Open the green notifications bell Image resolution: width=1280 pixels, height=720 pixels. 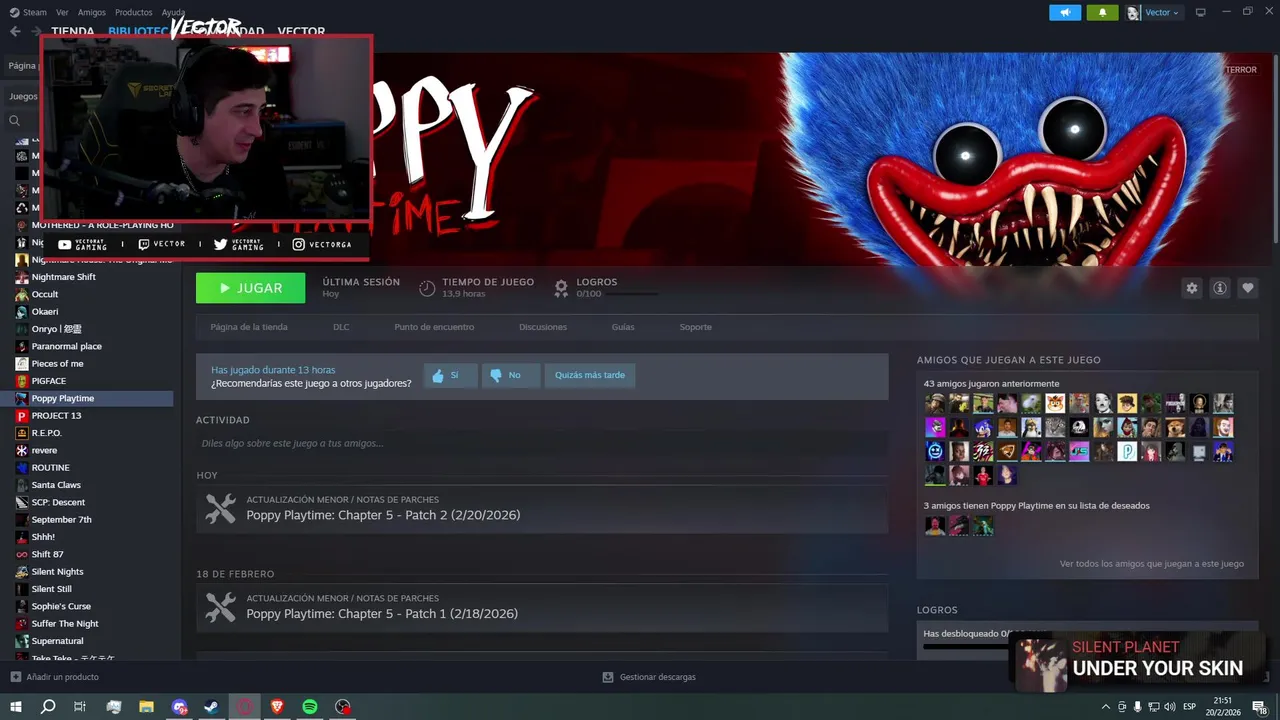[1102, 12]
